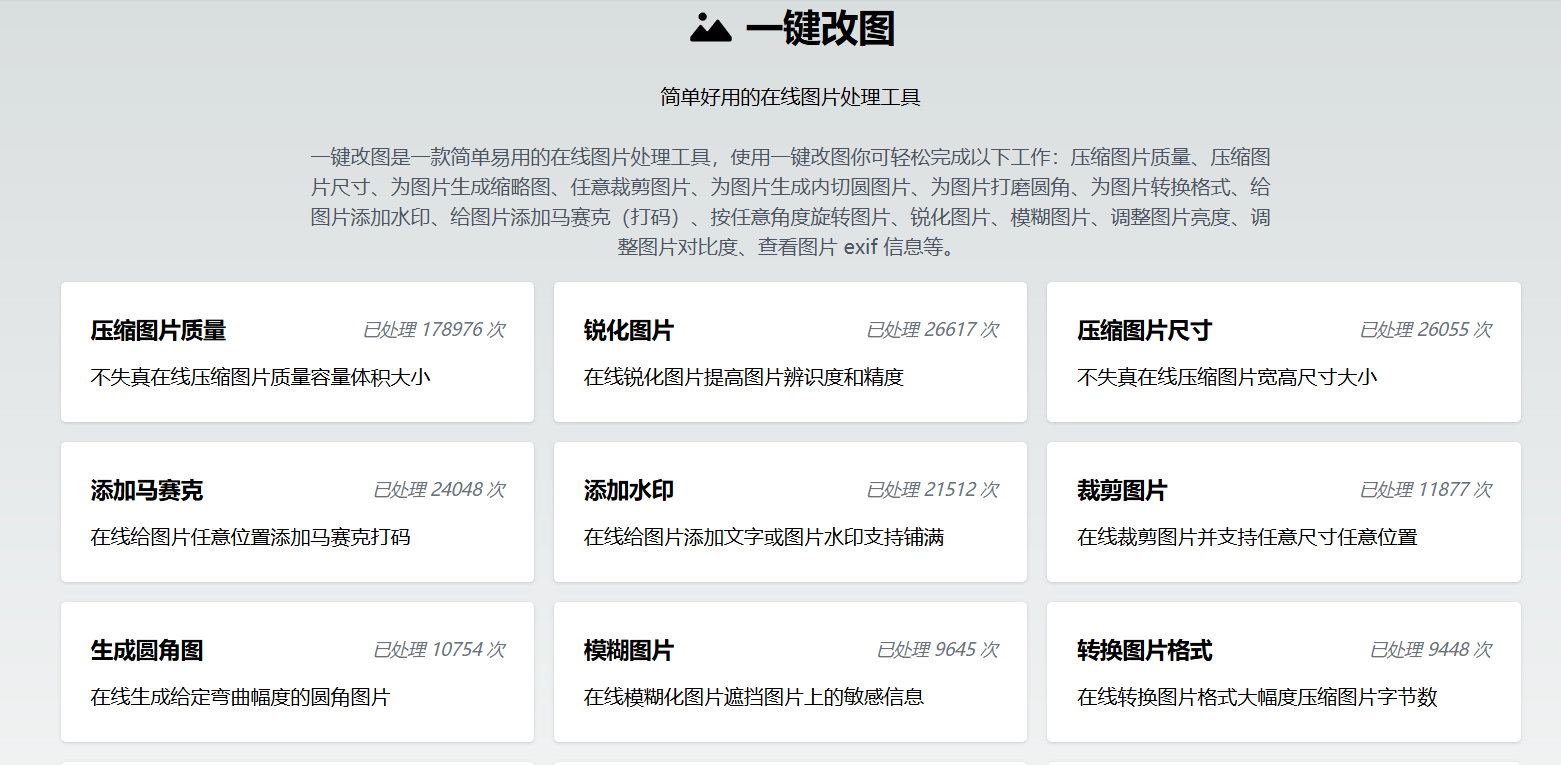
Task: Click the text 已处理 9448 次
Action: (1431, 650)
